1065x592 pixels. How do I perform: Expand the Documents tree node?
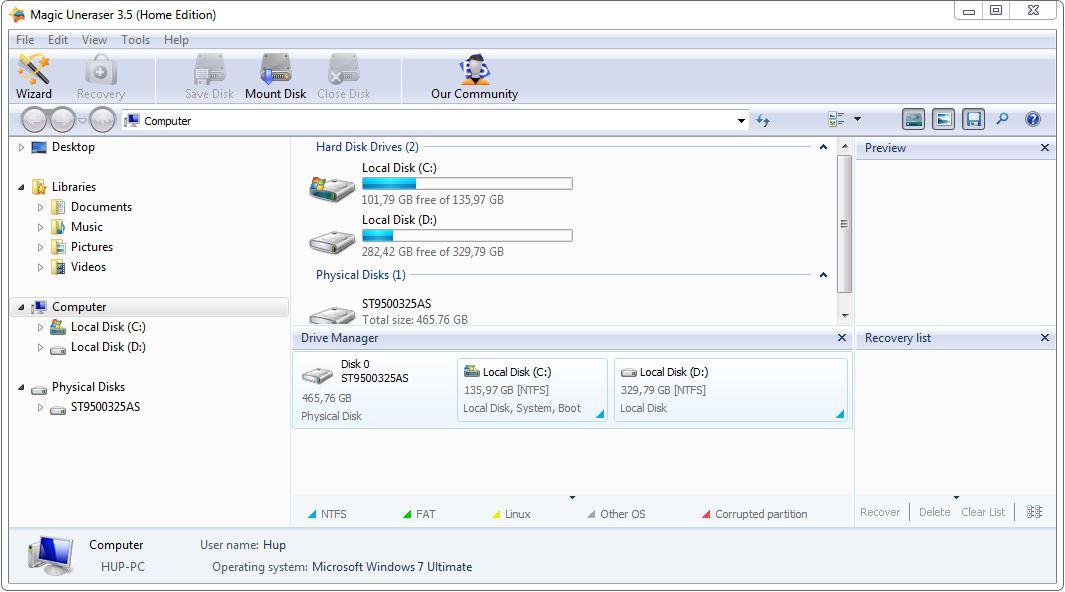pos(40,207)
